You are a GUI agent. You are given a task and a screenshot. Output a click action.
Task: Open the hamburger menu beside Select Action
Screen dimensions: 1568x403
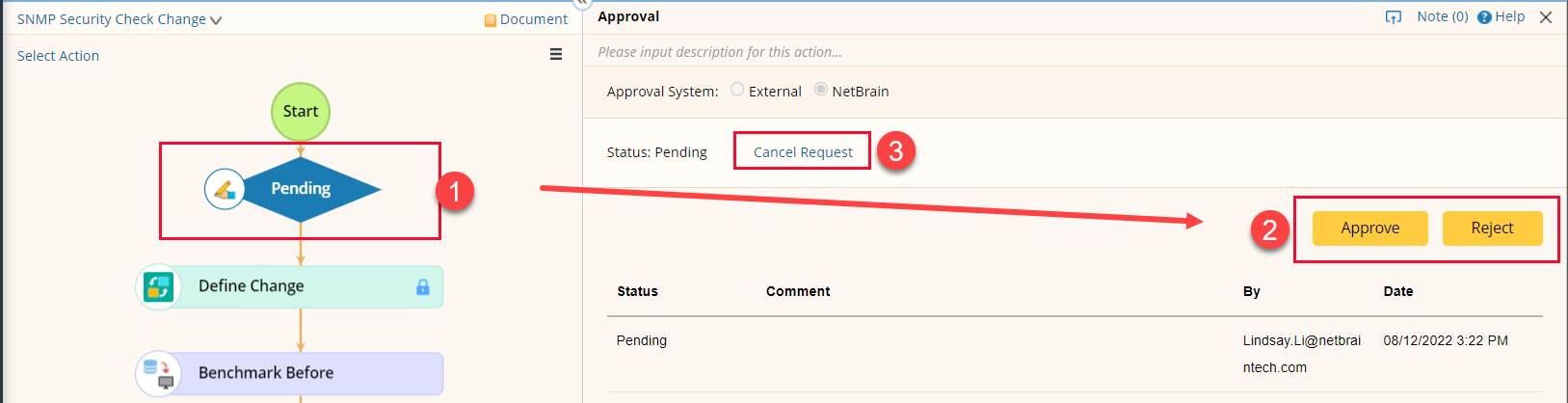point(556,55)
